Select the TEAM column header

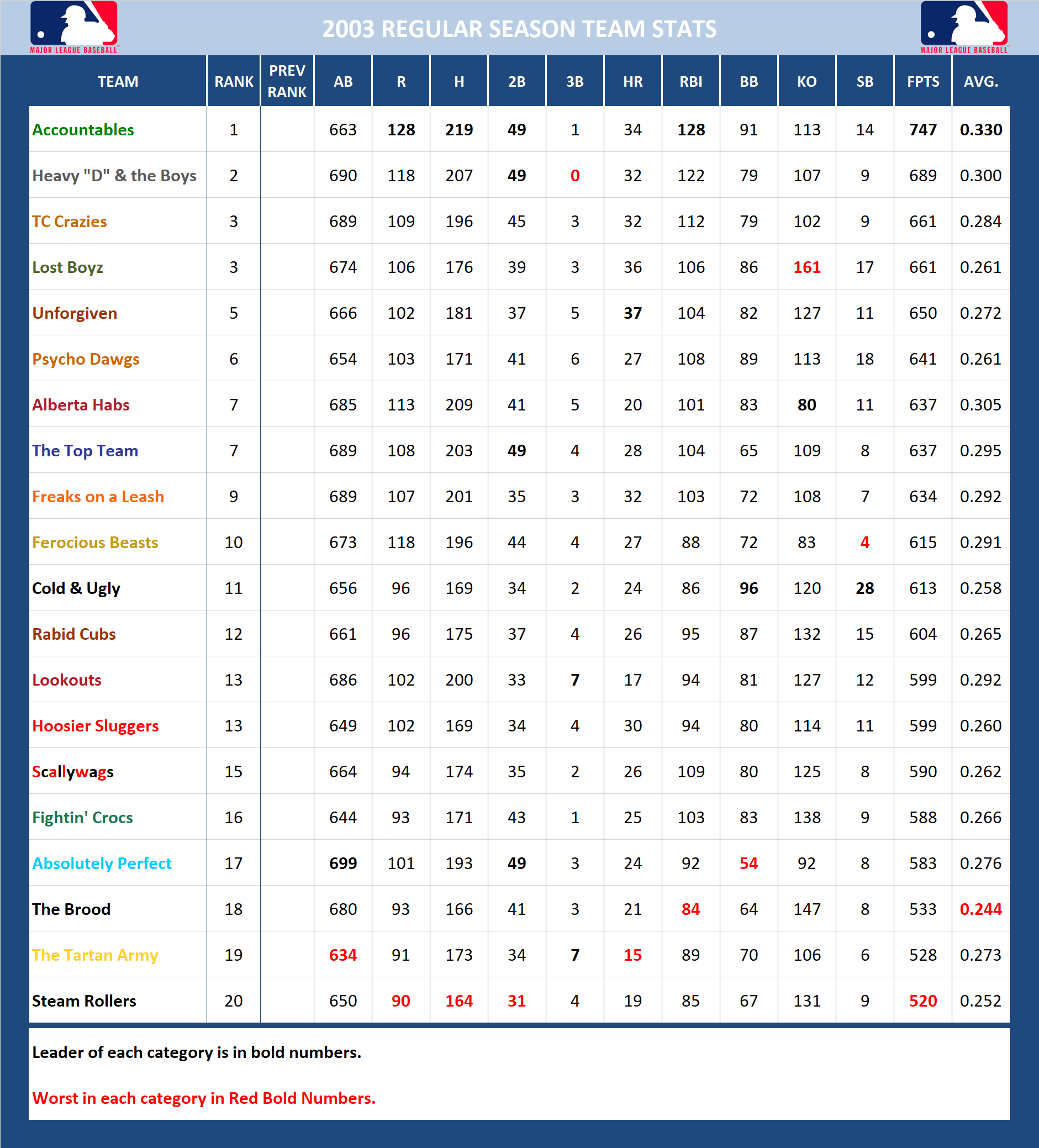coord(117,81)
